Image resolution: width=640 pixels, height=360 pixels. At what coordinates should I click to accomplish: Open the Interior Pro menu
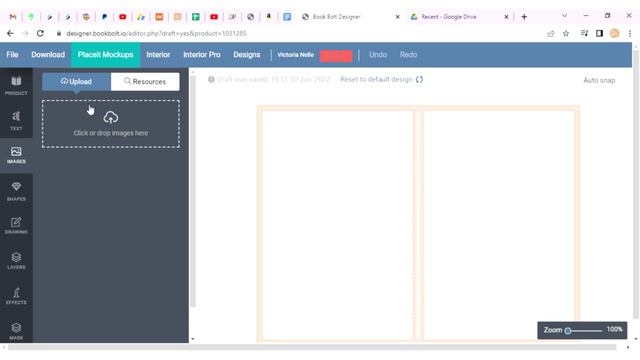(x=202, y=55)
